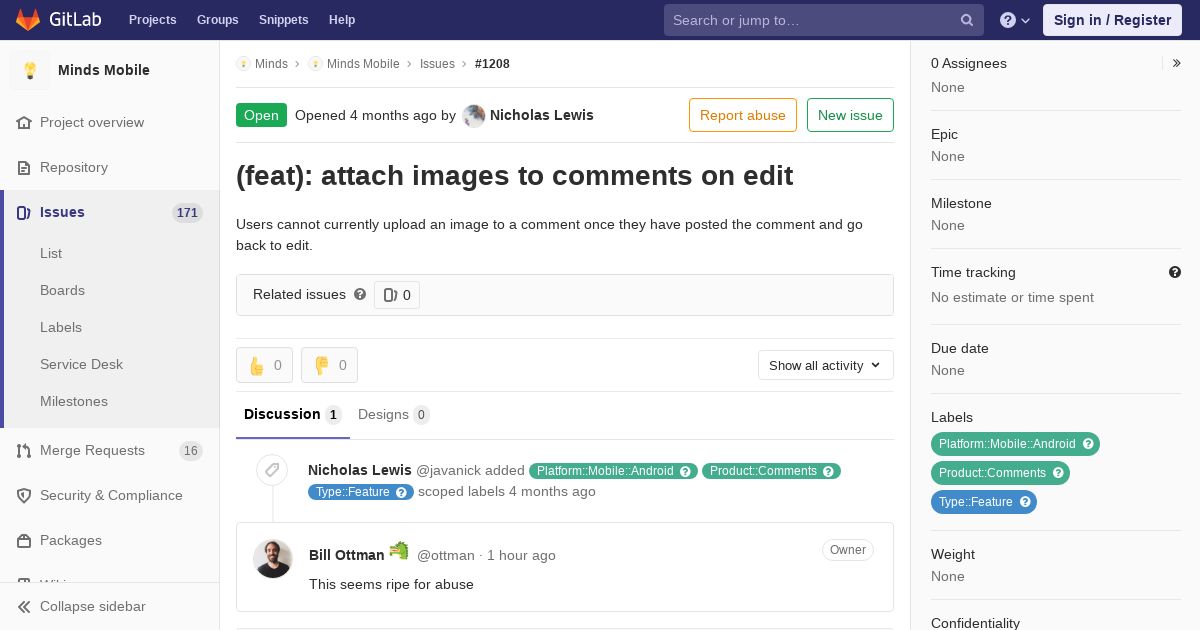This screenshot has height=630, width=1200.
Task: Open the Projects menu
Action: pos(152,20)
